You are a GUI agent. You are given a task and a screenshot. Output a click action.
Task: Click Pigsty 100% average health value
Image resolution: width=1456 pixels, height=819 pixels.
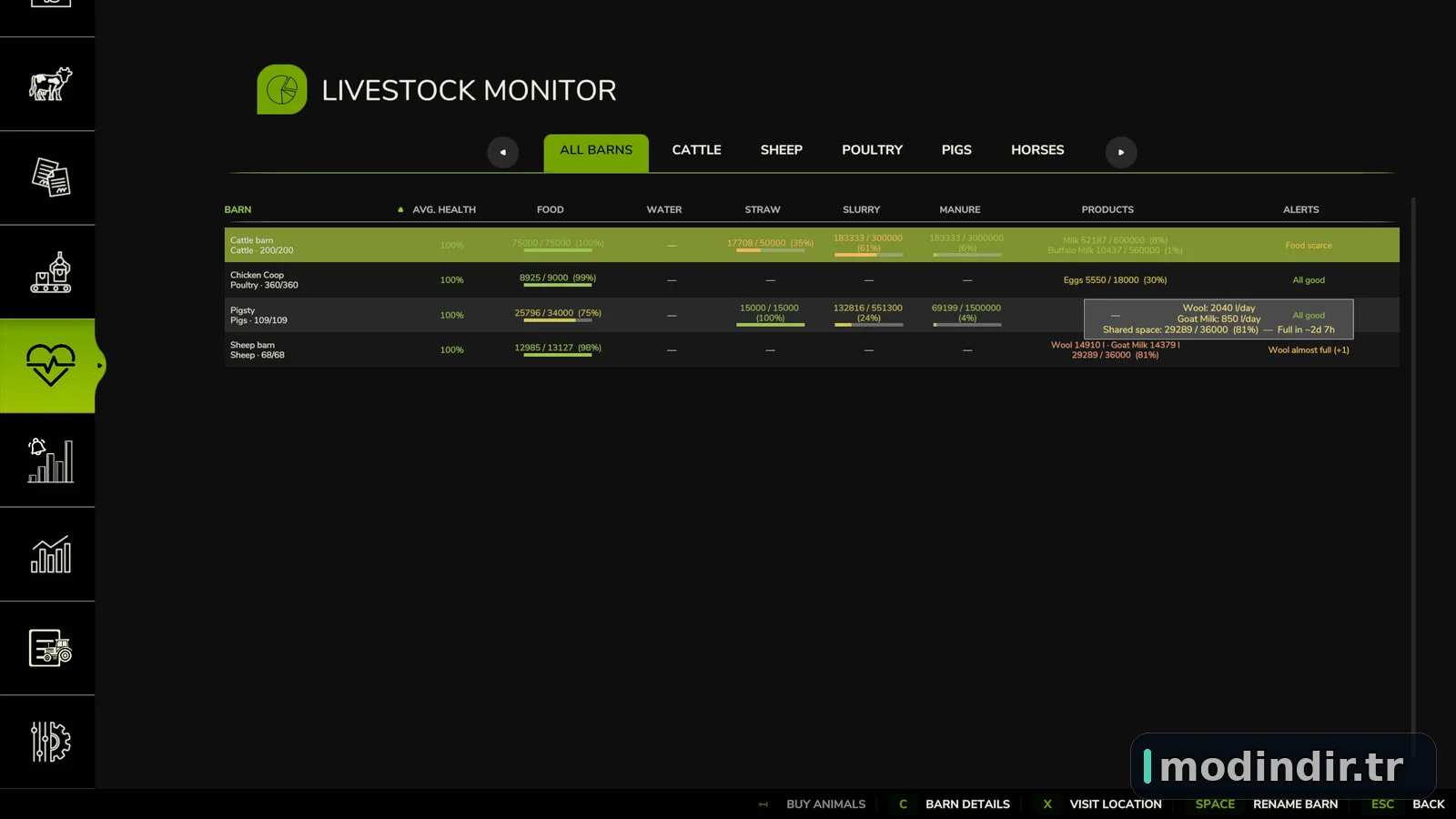[452, 316]
